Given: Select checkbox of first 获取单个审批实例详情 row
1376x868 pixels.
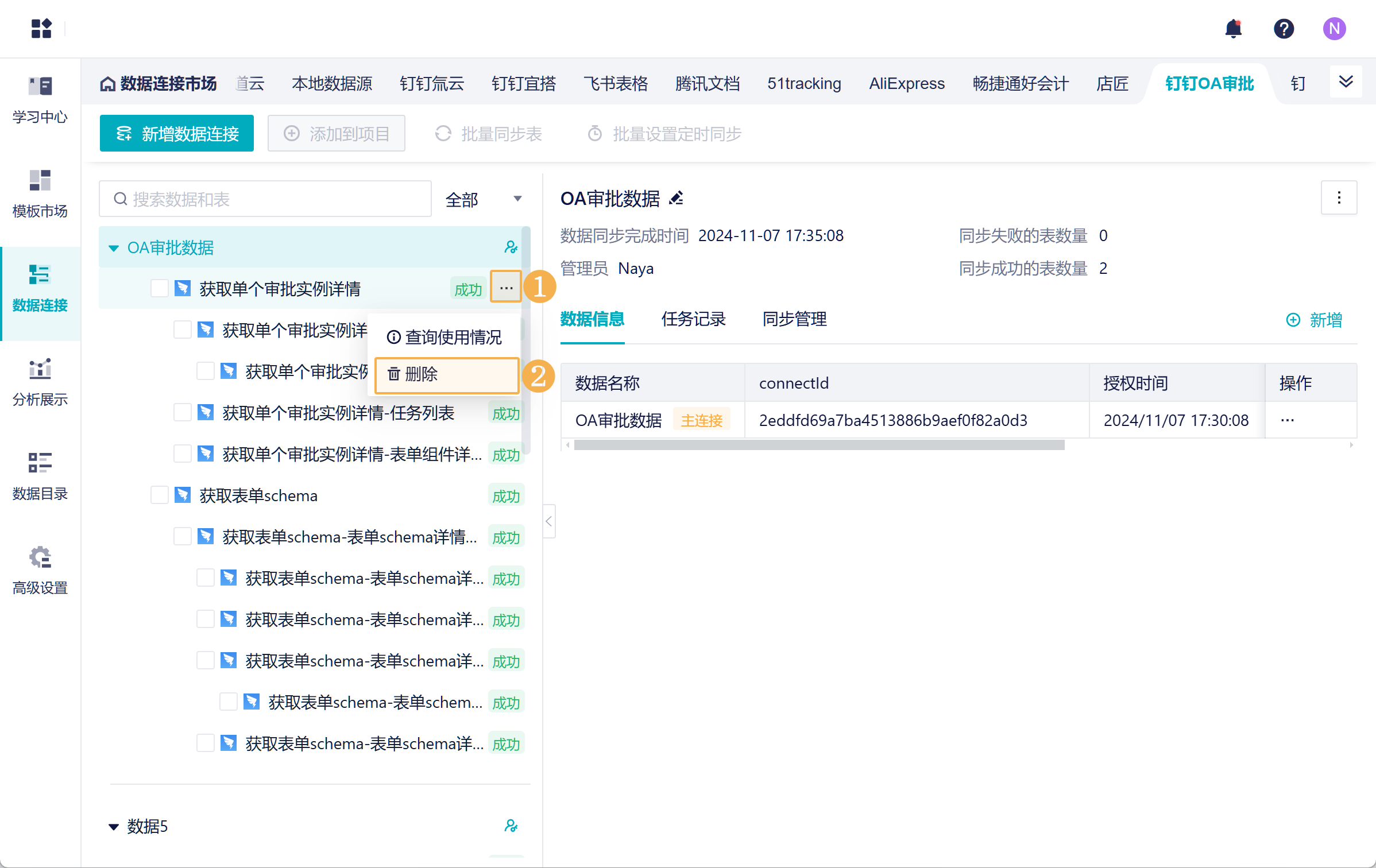Looking at the screenshot, I should point(160,288).
